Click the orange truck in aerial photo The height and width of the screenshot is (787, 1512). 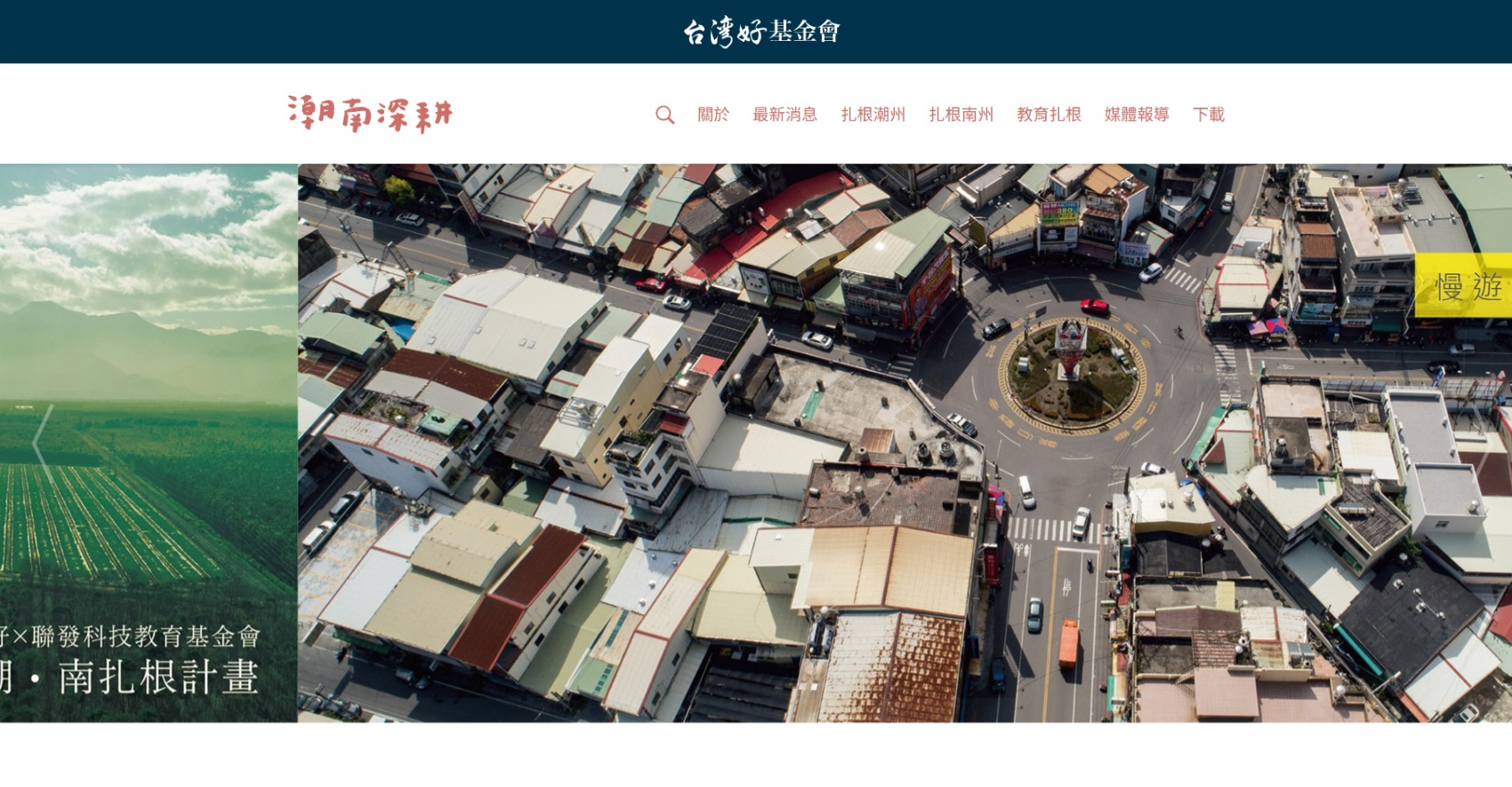click(x=1068, y=643)
